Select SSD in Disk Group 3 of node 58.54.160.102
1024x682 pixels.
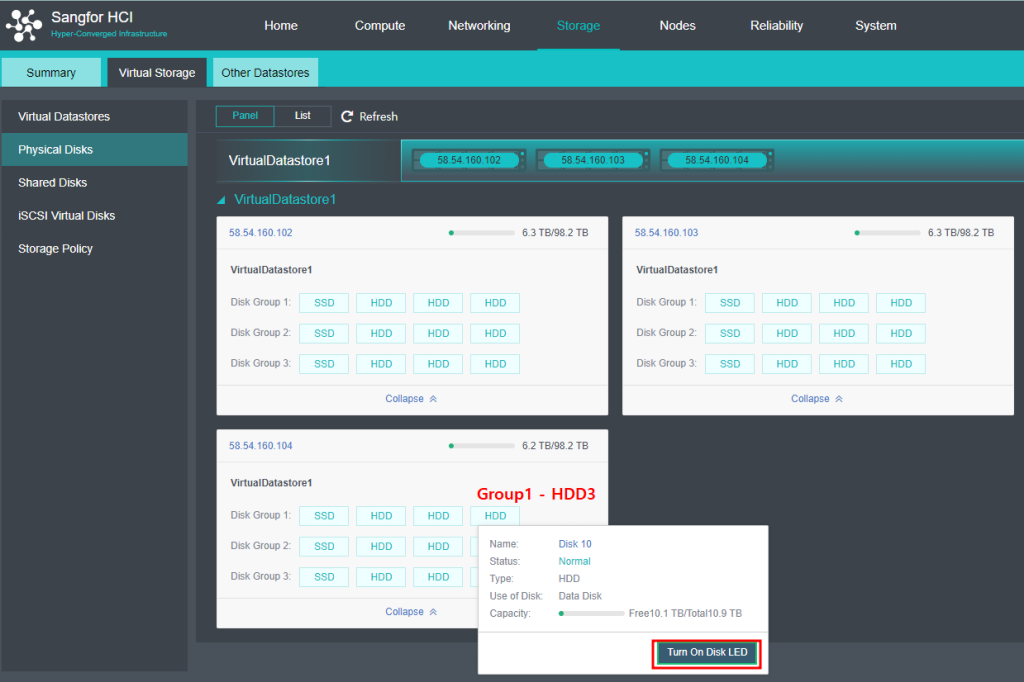(x=324, y=364)
